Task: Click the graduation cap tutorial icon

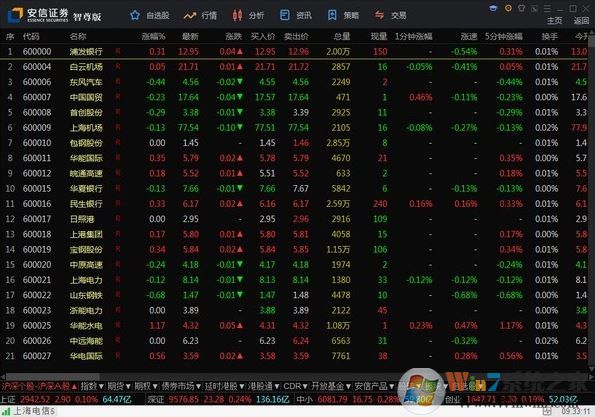Action: (x=493, y=8)
